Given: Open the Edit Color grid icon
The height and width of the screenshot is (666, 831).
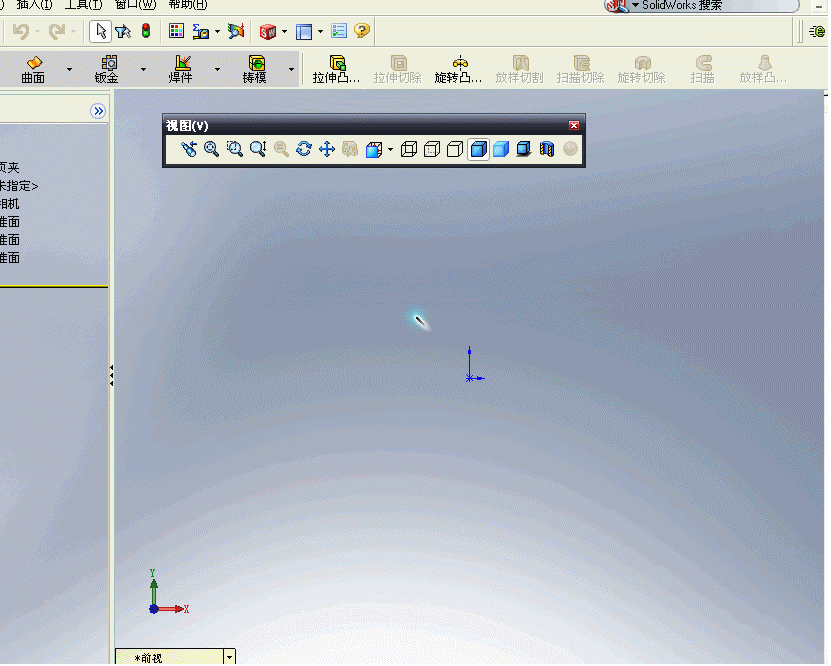Looking at the screenshot, I should coord(176,31).
